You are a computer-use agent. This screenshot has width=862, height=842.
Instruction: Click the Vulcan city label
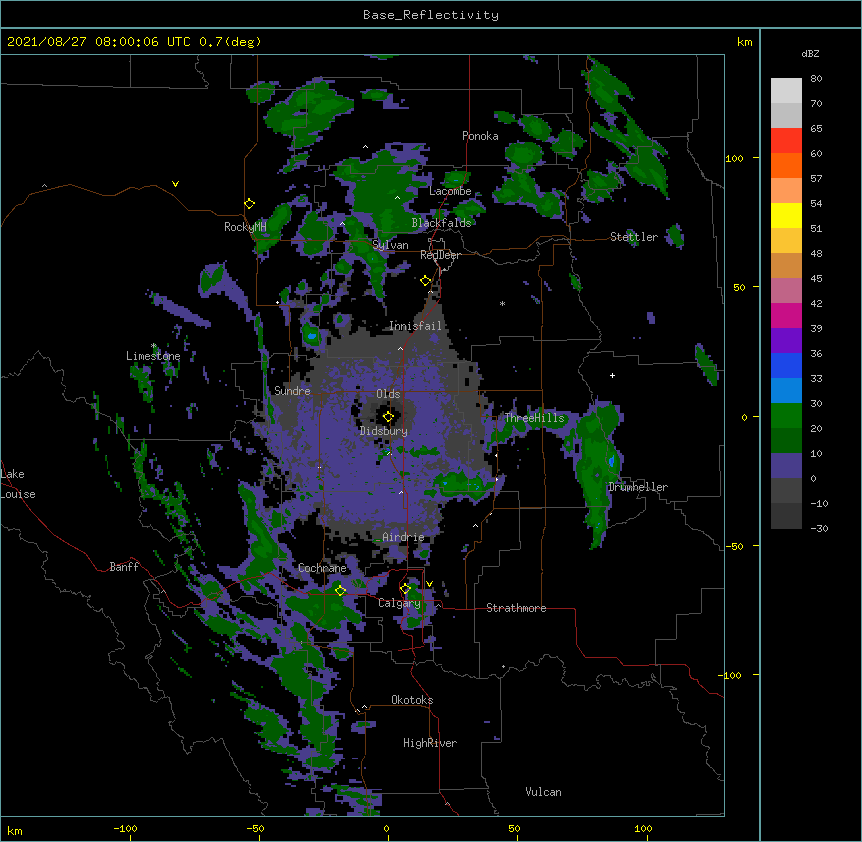pyautogui.click(x=543, y=792)
